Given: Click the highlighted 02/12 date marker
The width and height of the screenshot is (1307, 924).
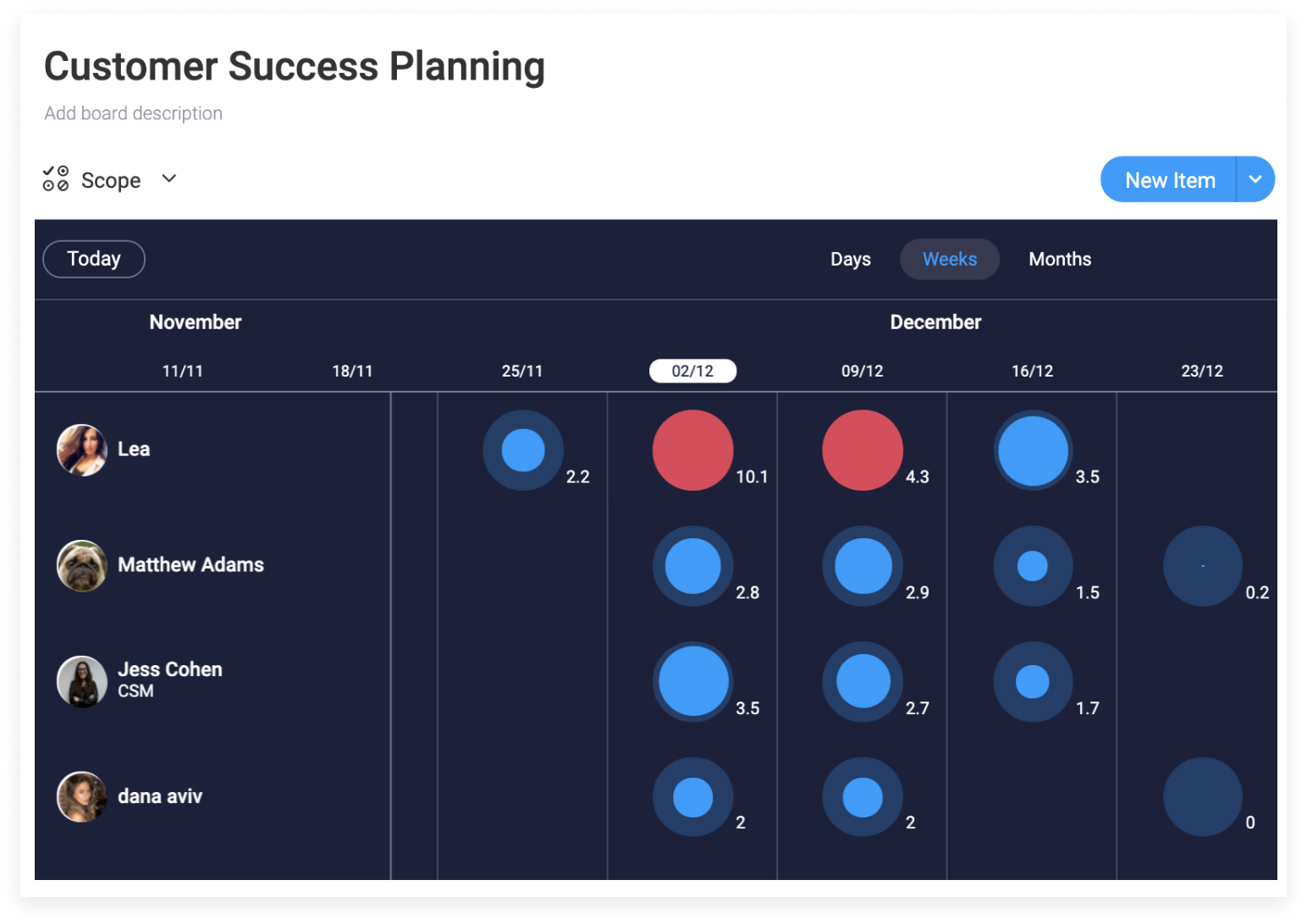Looking at the screenshot, I should point(692,371).
